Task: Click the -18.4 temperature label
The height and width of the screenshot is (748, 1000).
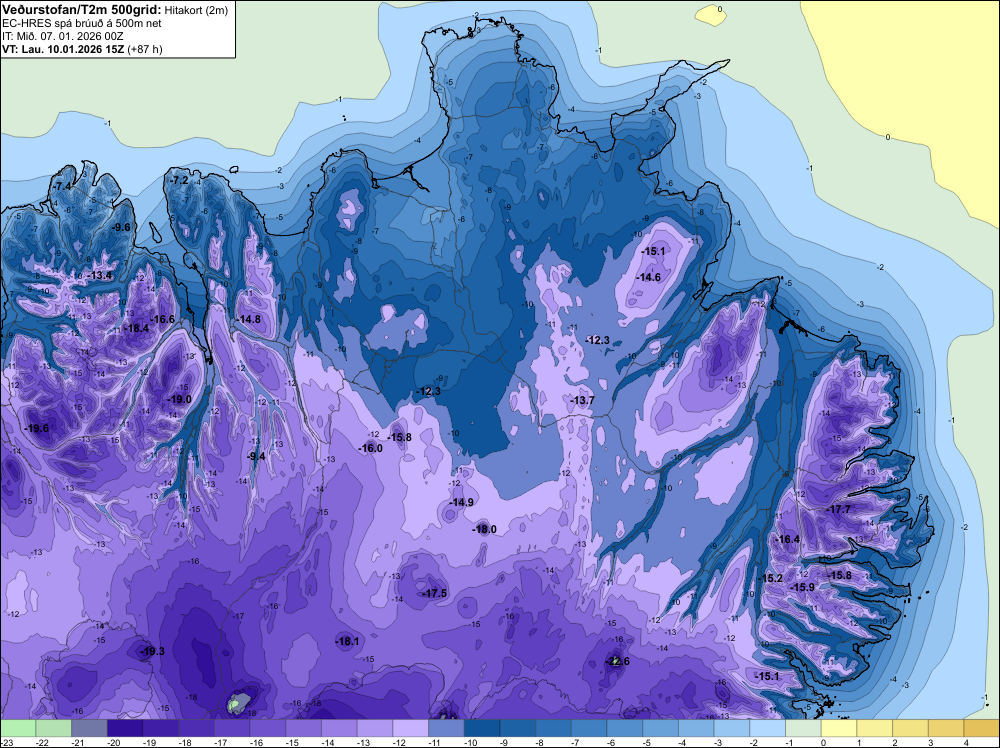Action: tap(136, 328)
